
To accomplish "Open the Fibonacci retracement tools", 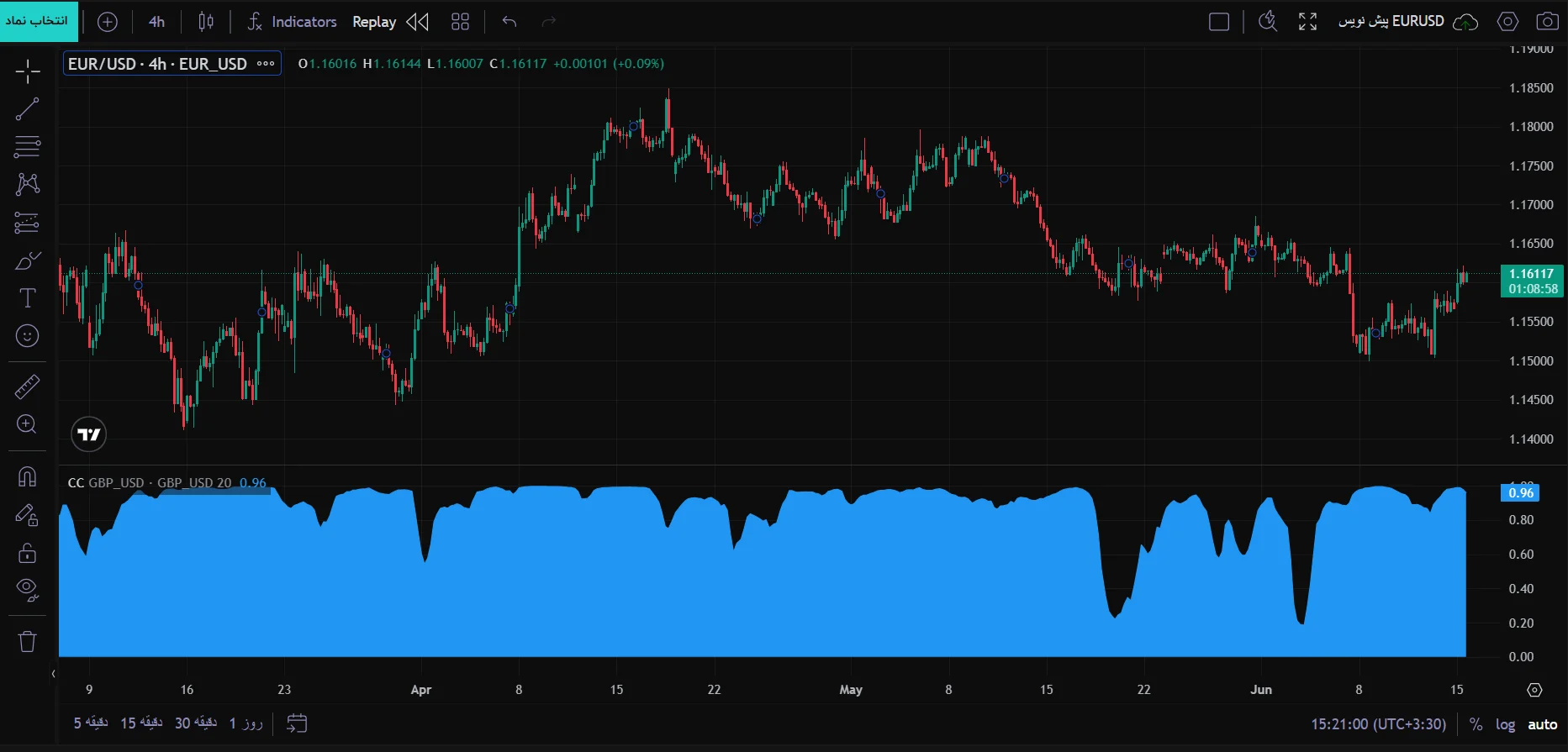I will pos(28,147).
